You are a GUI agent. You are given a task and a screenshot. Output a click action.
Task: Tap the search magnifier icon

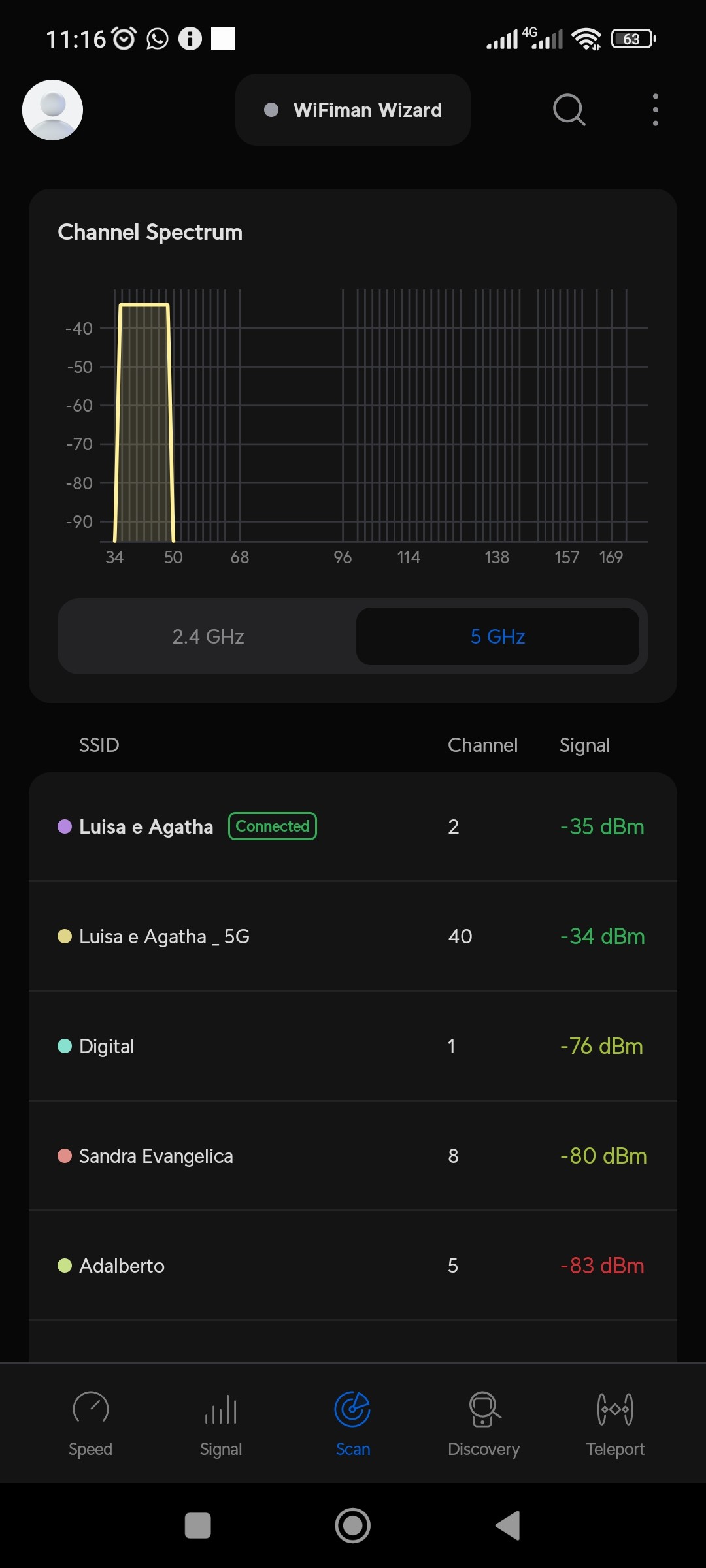[x=569, y=110]
